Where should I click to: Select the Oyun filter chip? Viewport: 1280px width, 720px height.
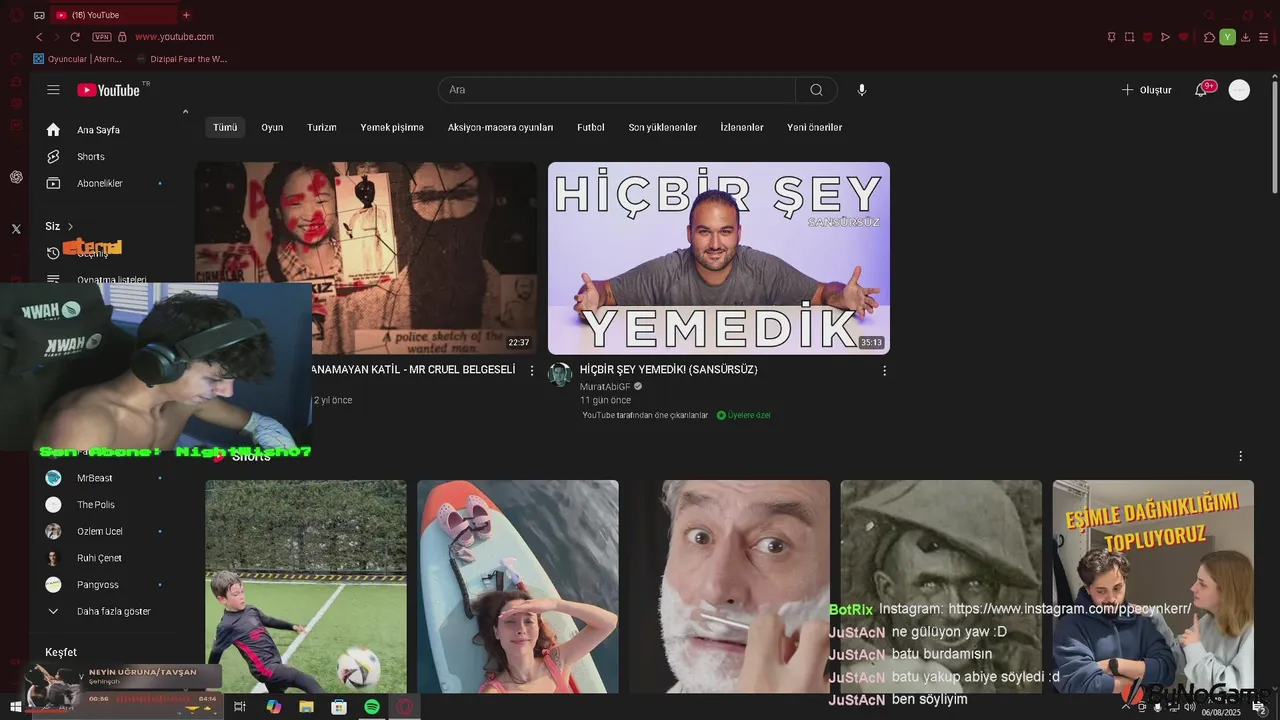click(x=272, y=127)
